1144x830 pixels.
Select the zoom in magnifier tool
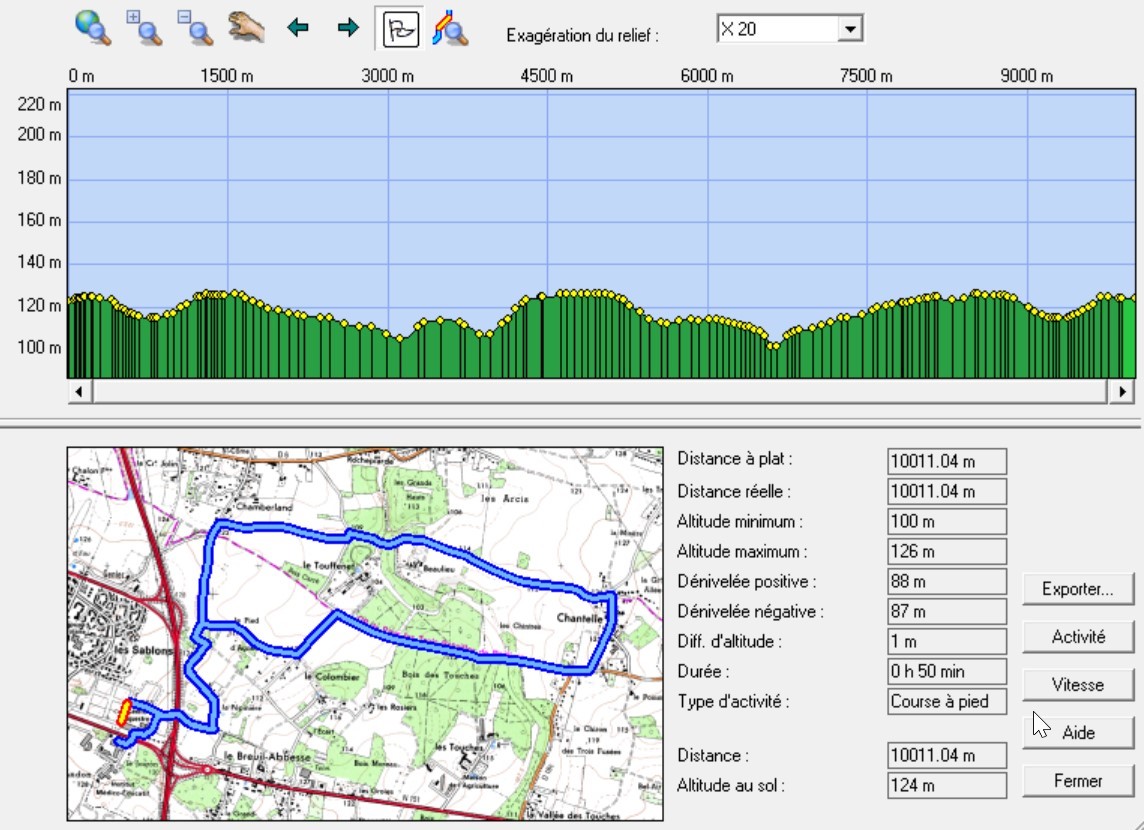(144, 28)
